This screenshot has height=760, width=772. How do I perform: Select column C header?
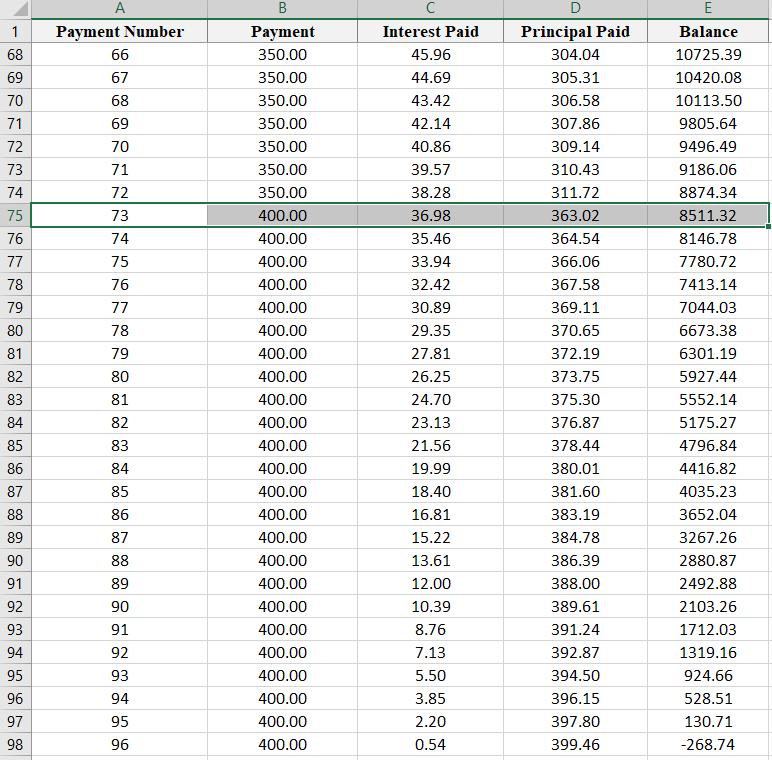click(x=430, y=9)
